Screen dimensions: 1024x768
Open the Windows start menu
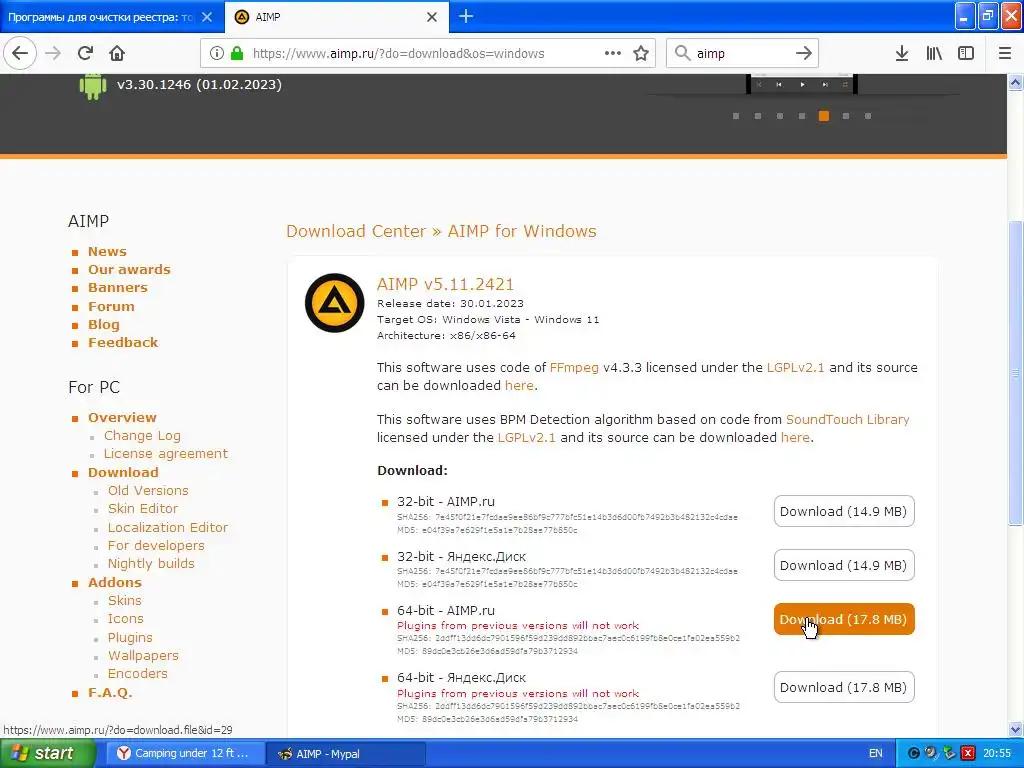(x=47, y=754)
